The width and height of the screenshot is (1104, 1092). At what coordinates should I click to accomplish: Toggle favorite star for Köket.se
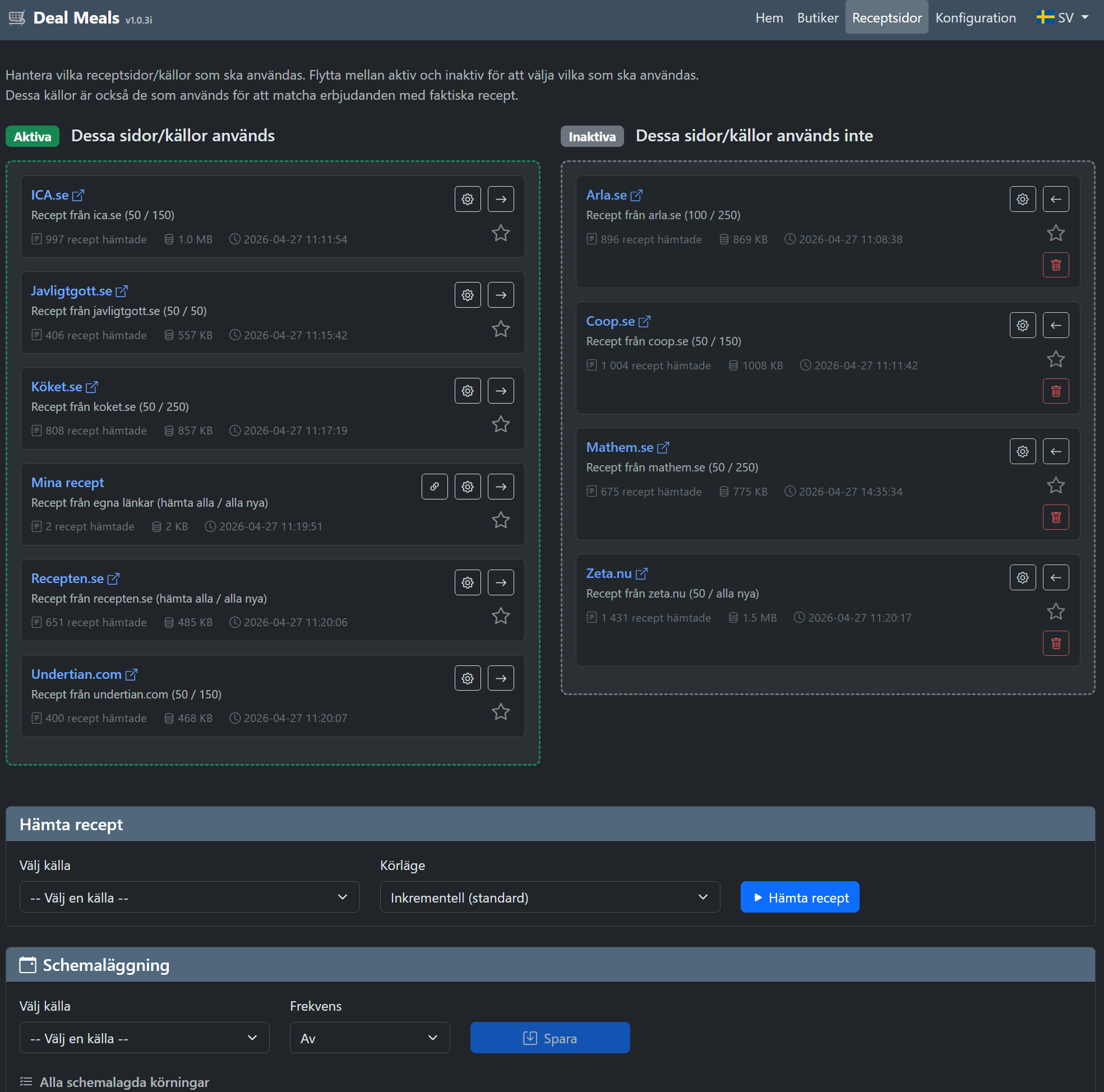click(501, 424)
